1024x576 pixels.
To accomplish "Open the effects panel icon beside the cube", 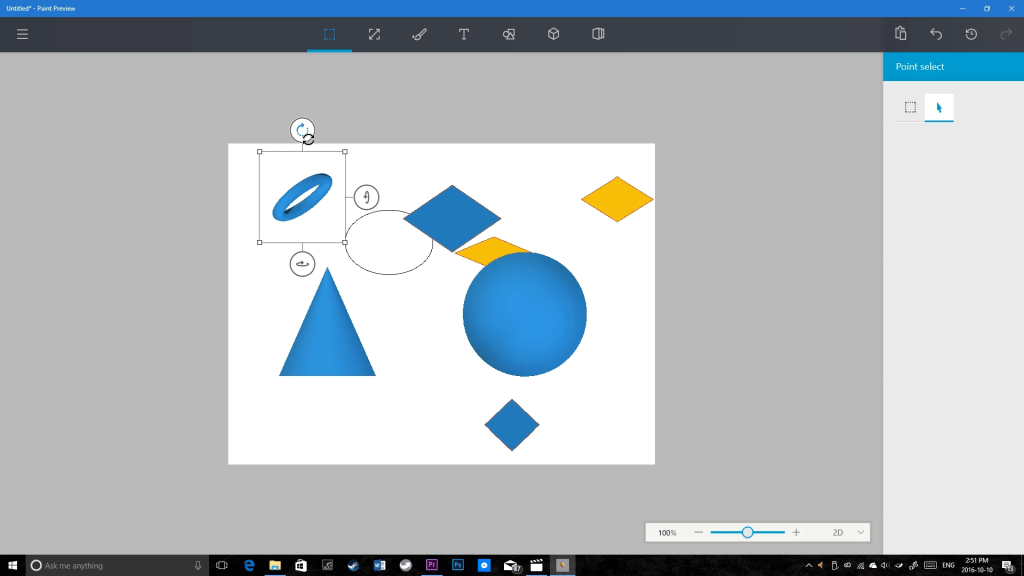I will click(x=598, y=34).
